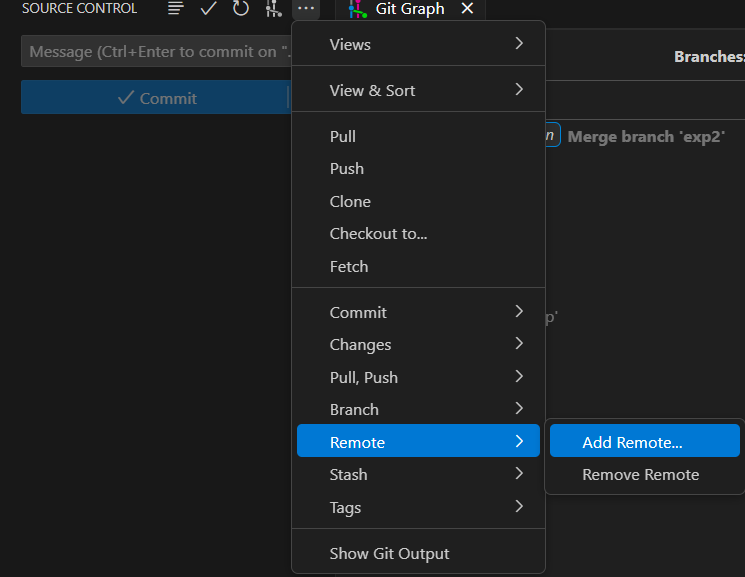This screenshot has height=577, width=745.
Task: Open the Stash submenu
Action: pos(418,474)
